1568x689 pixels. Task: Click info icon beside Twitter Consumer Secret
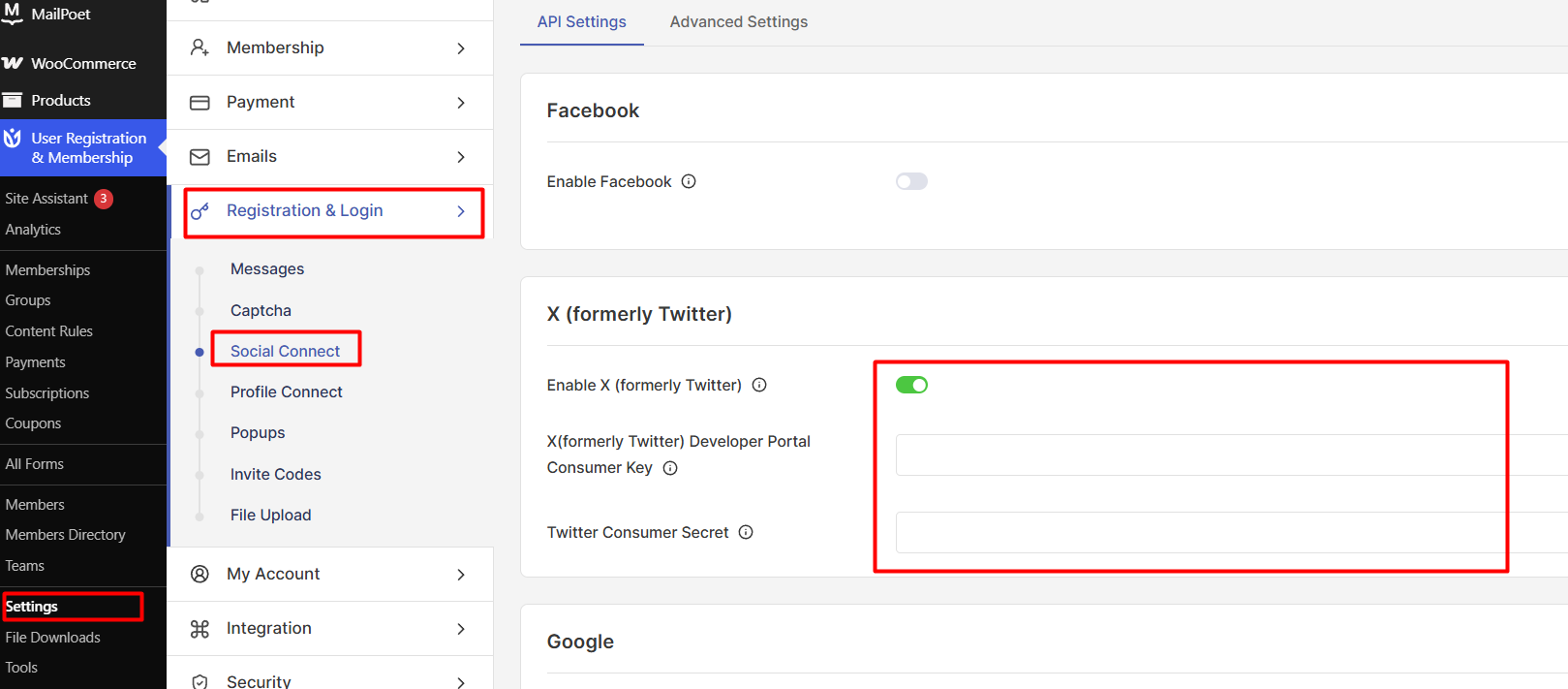pyautogui.click(x=746, y=532)
